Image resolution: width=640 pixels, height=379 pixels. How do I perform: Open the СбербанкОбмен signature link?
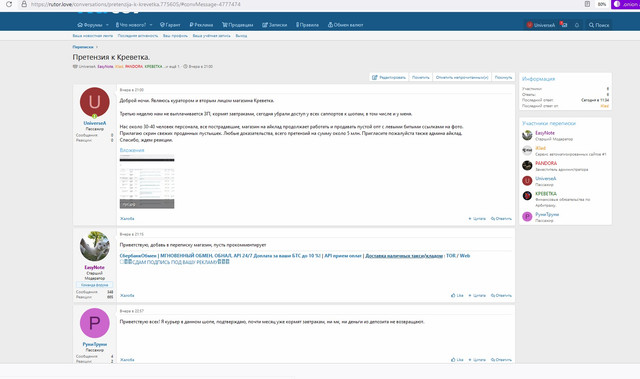click(138, 256)
